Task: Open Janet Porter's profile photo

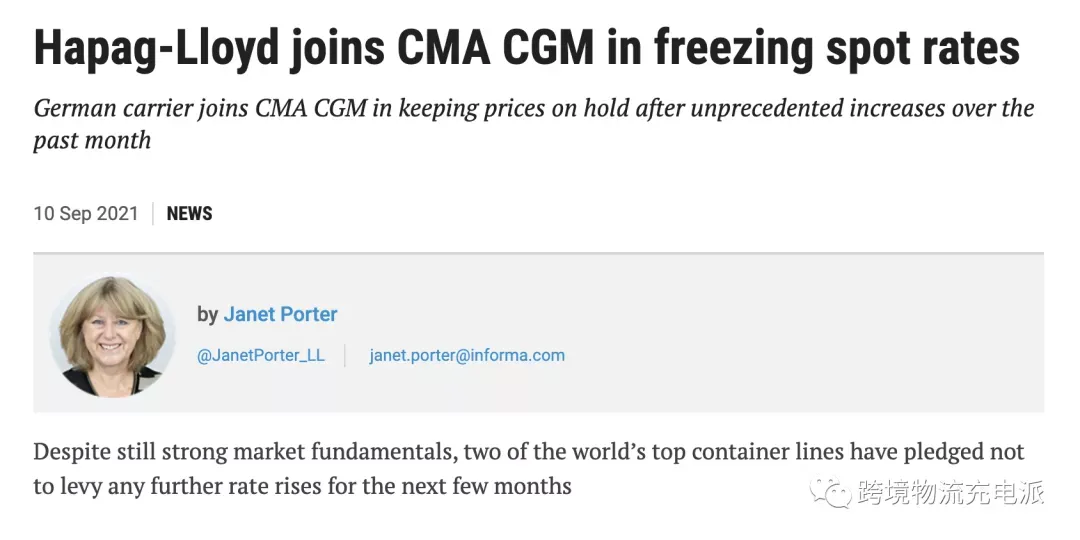Action: pos(112,335)
